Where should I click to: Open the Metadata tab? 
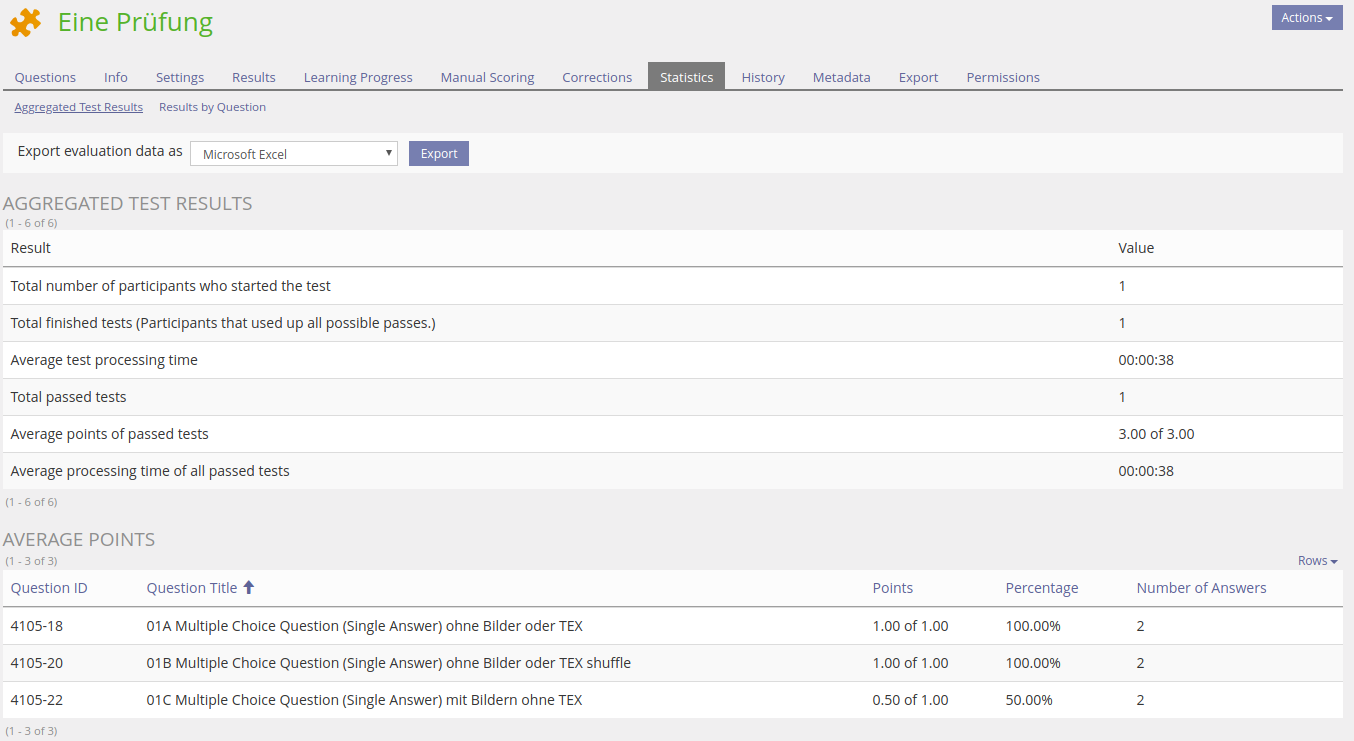coord(841,77)
